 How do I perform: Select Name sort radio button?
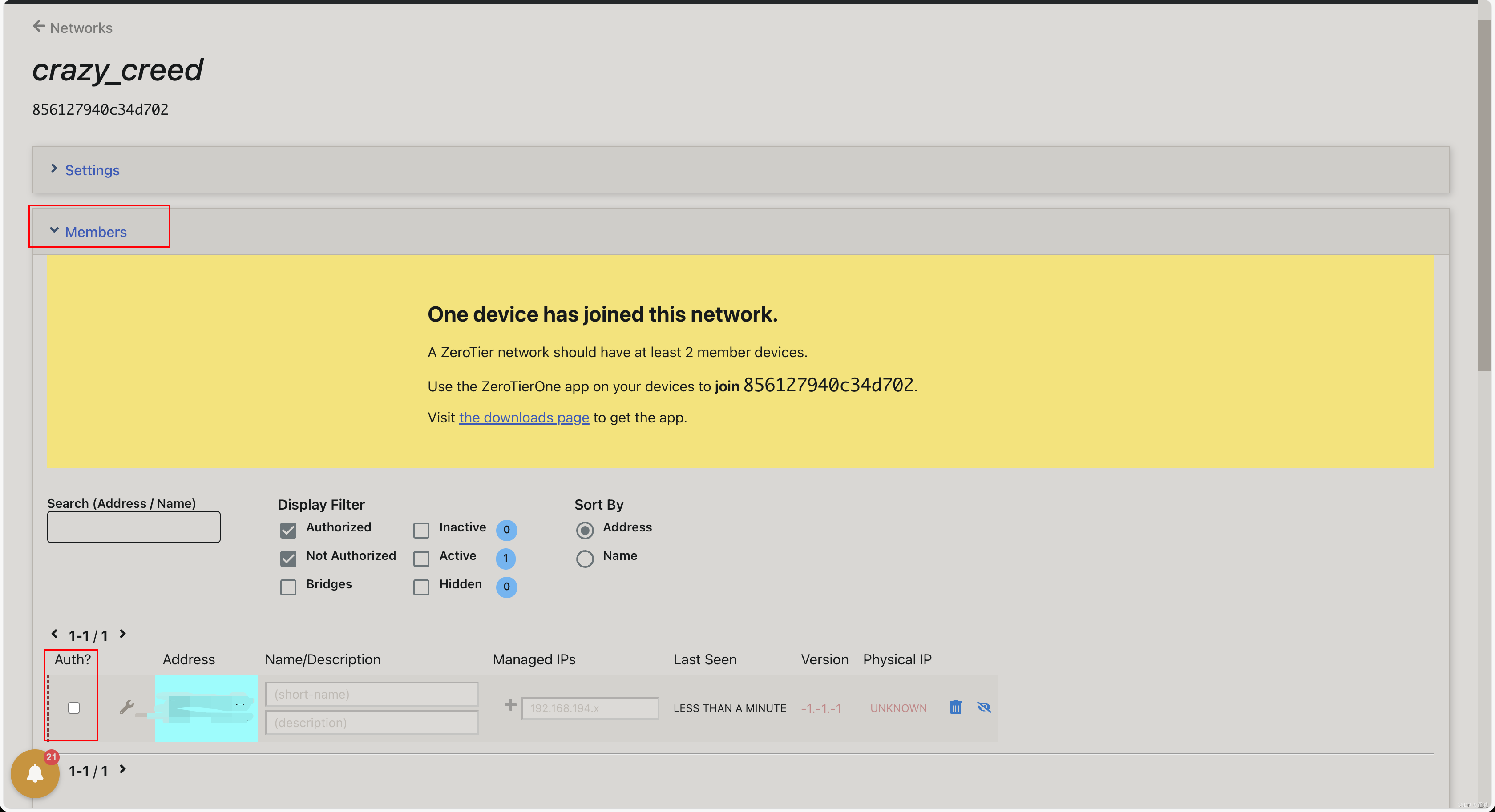coord(584,558)
